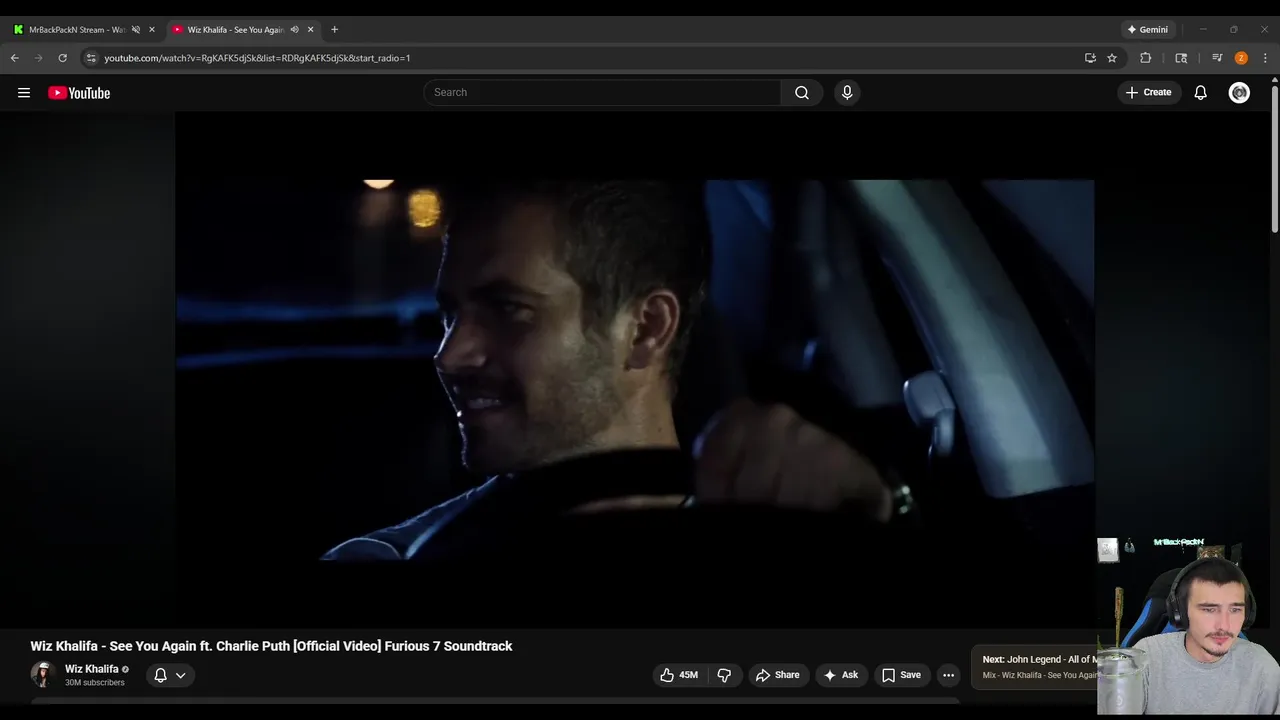
Task: Dislike the See You Again video
Action: (x=724, y=675)
